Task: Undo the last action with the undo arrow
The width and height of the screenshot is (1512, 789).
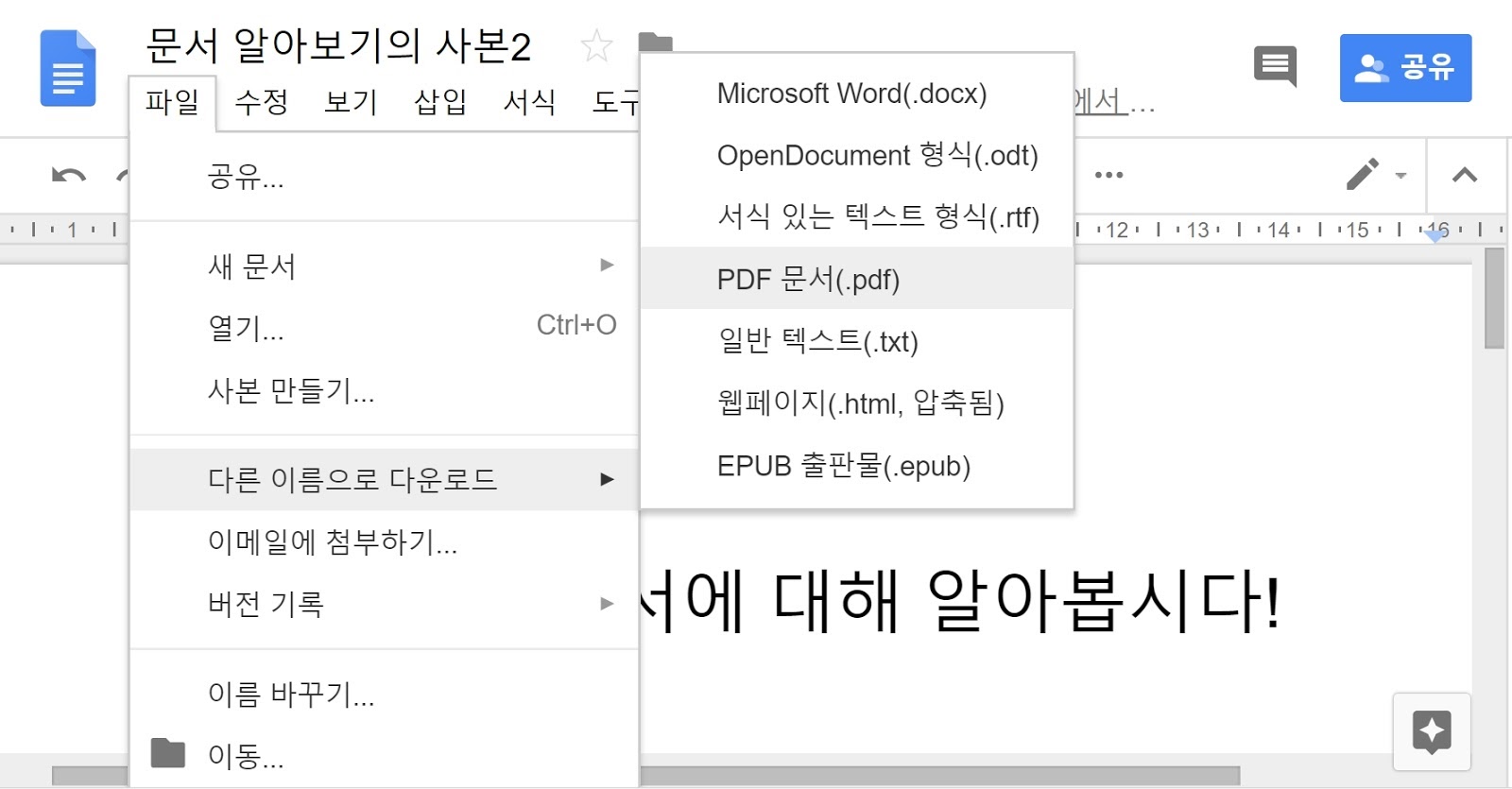Action: pos(68,175)
